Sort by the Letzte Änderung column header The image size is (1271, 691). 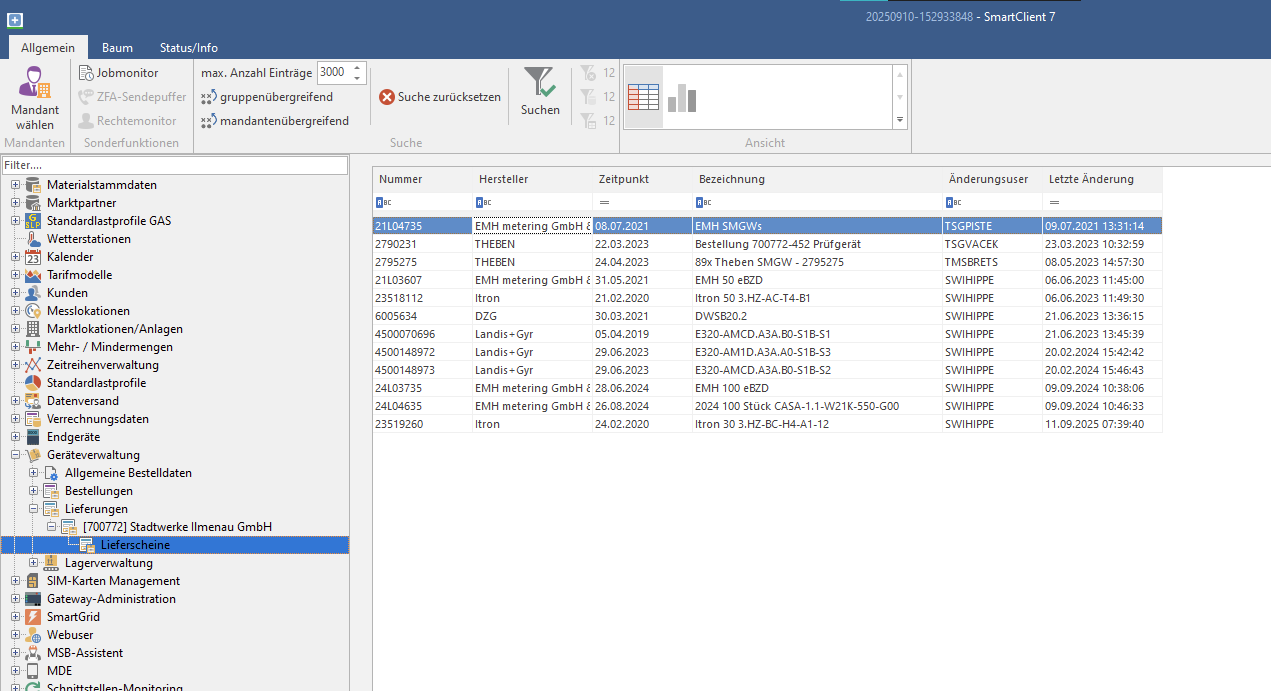click(x=1091, y=179)
